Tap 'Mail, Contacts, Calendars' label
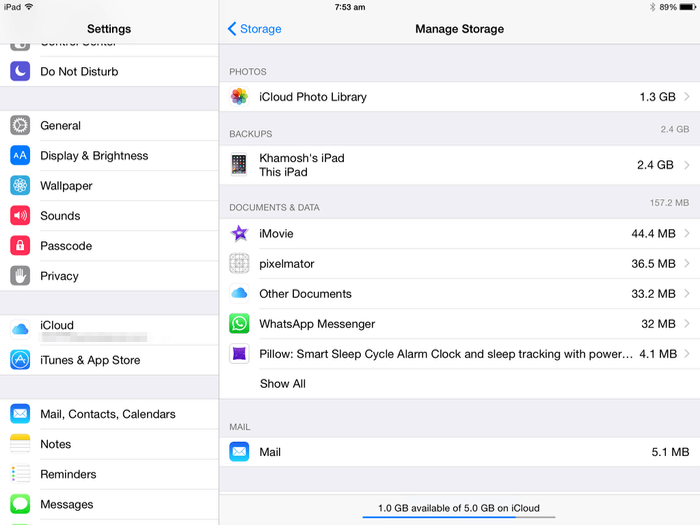 108,414
